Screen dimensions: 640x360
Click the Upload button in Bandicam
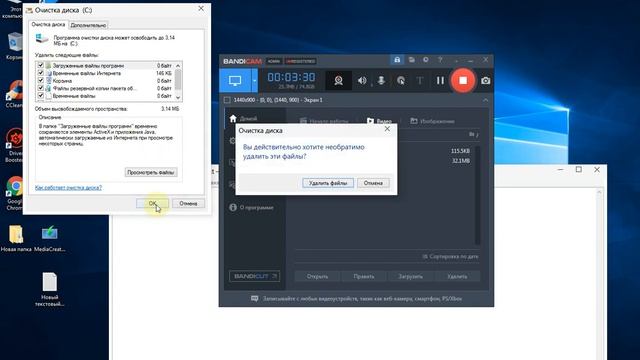click(x=410, y=276)
